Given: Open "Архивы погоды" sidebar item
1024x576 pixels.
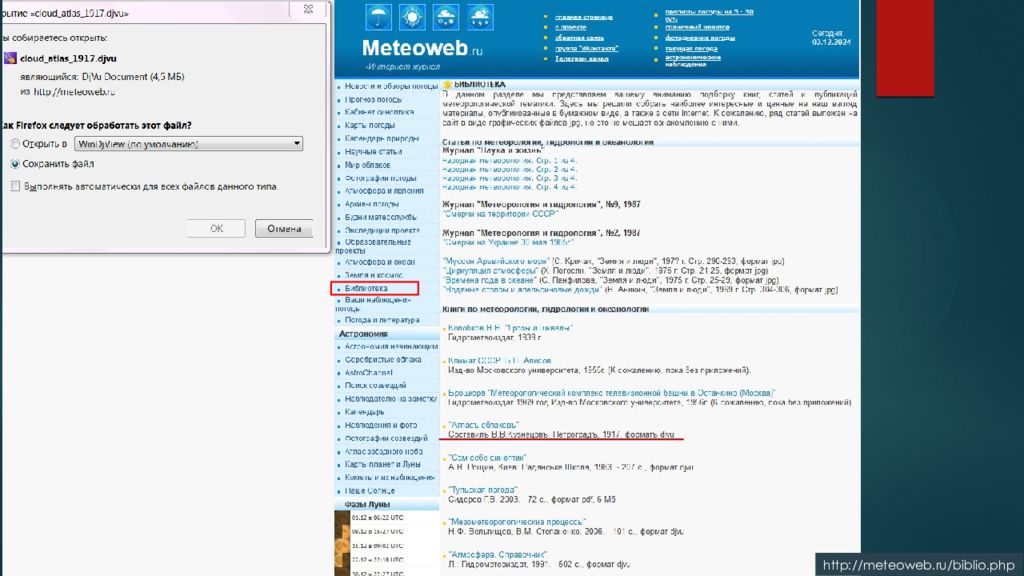Looking at the screenshot, I should point(372,204).
